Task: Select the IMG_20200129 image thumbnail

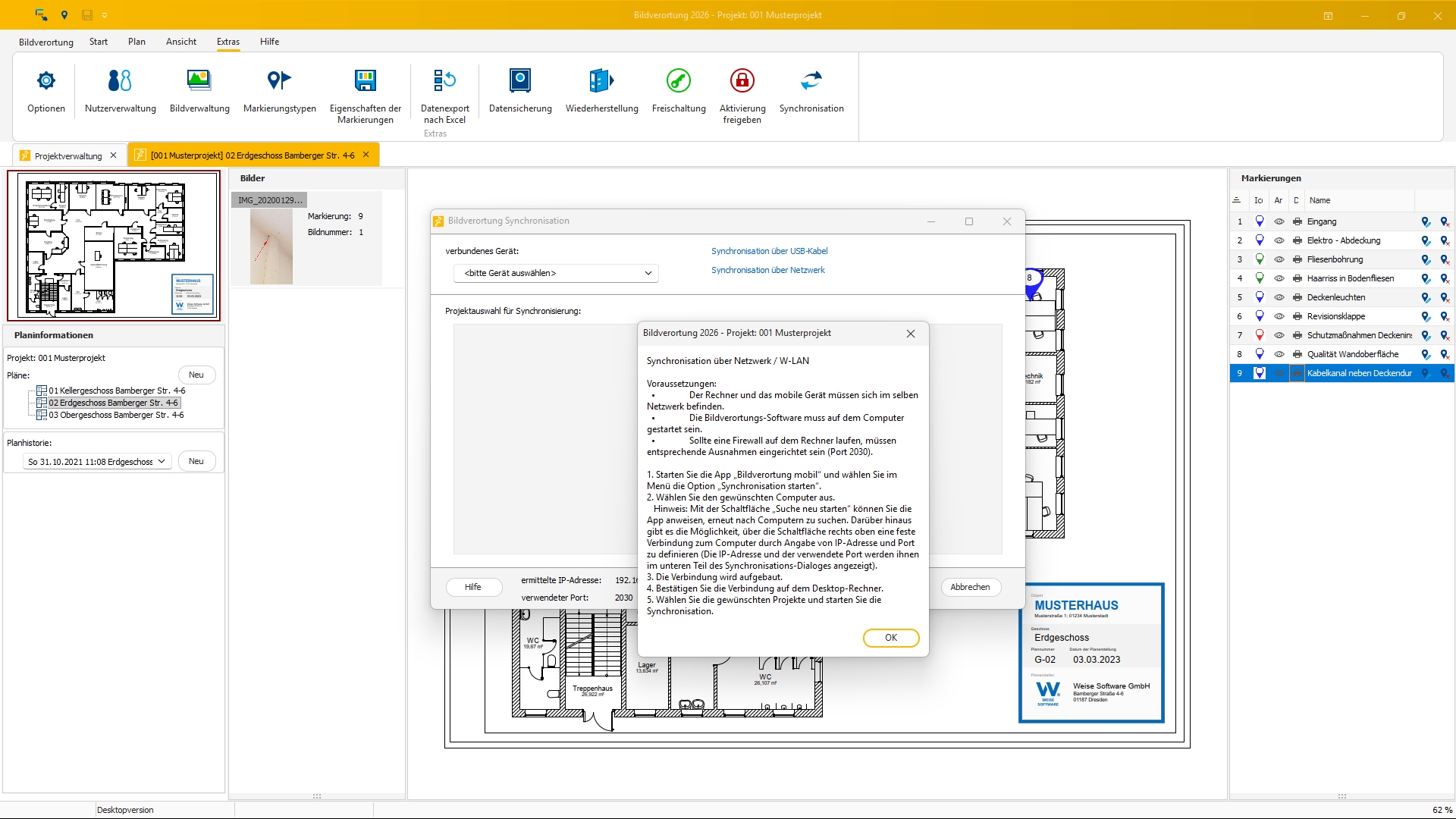Action: (x=271, y=247)
